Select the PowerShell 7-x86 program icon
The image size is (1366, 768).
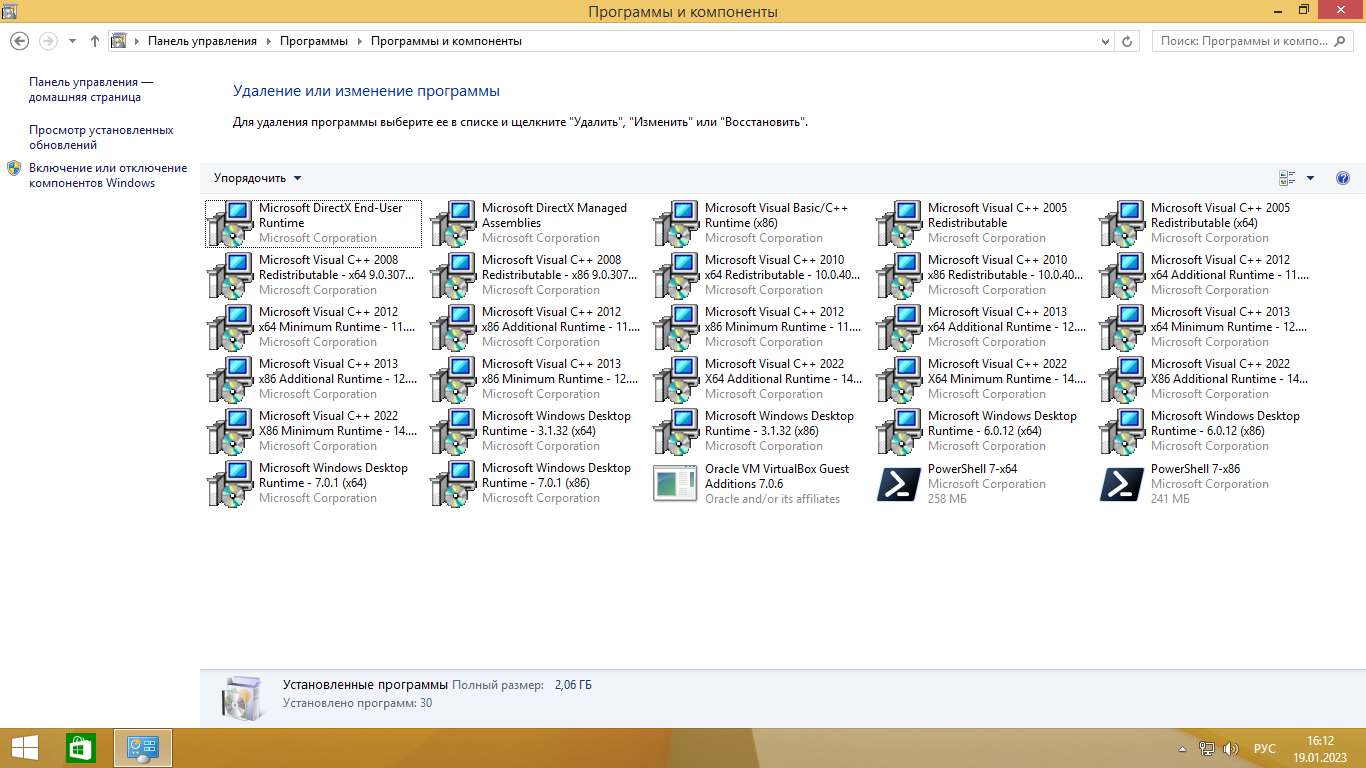point(1122,484)
